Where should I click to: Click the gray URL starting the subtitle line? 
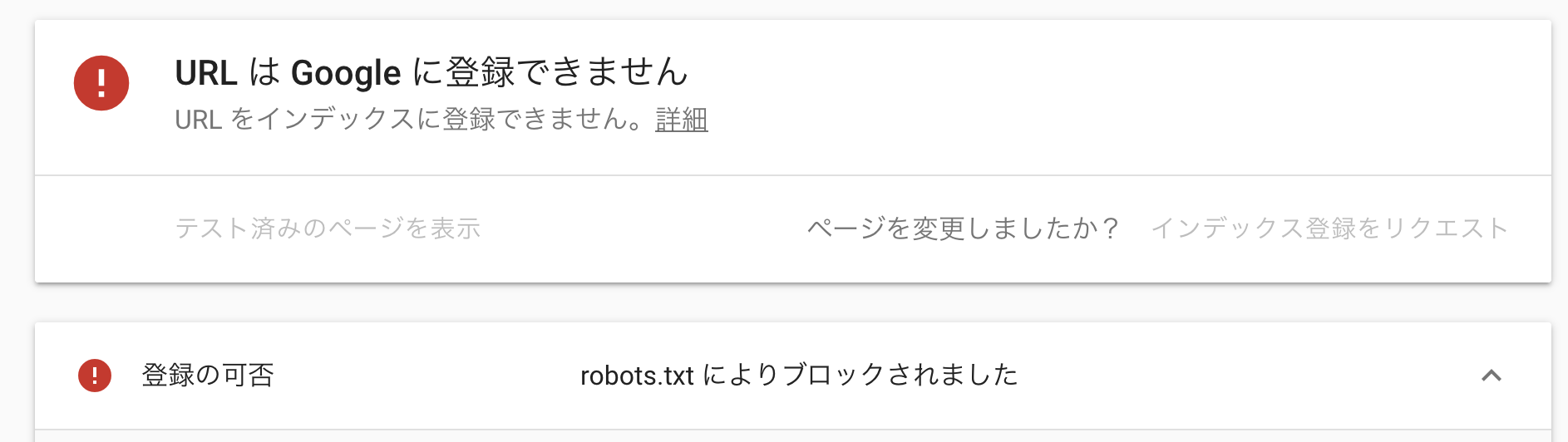point(198,120)
